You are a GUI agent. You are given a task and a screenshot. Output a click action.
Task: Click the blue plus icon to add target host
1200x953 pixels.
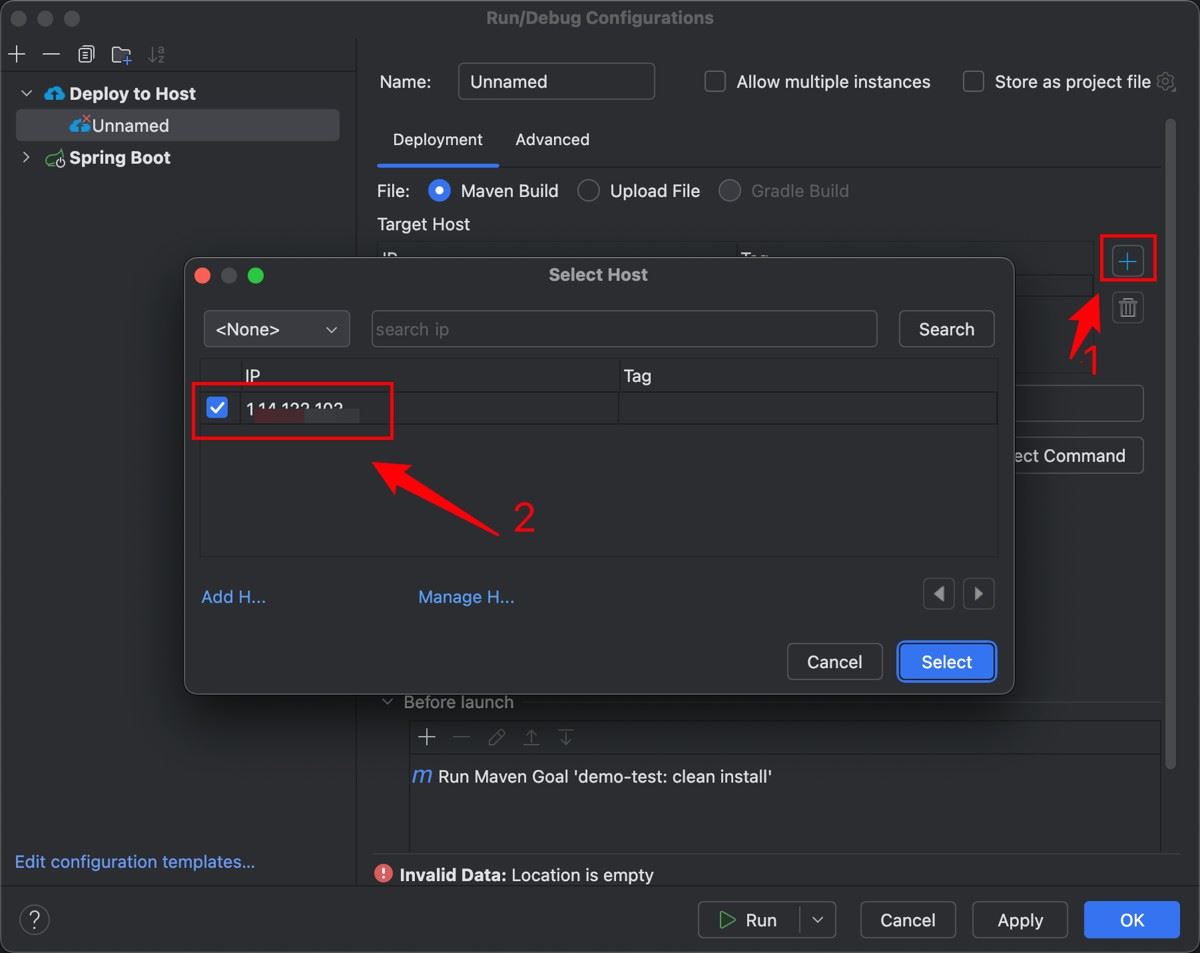1127,262
